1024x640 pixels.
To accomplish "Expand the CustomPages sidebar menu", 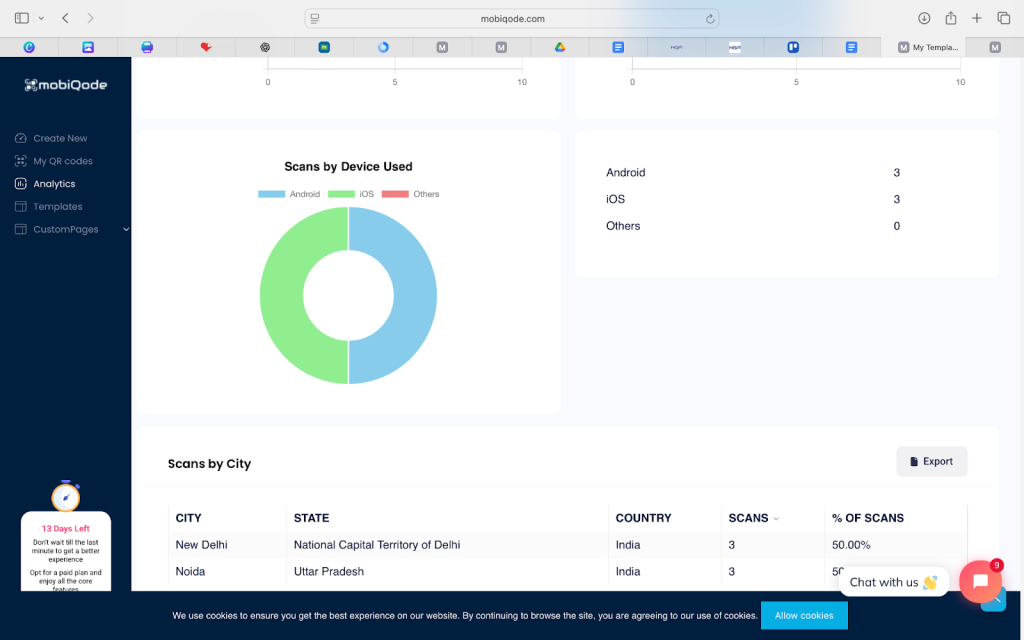I will pyautogui.click(x=125, y=230).
